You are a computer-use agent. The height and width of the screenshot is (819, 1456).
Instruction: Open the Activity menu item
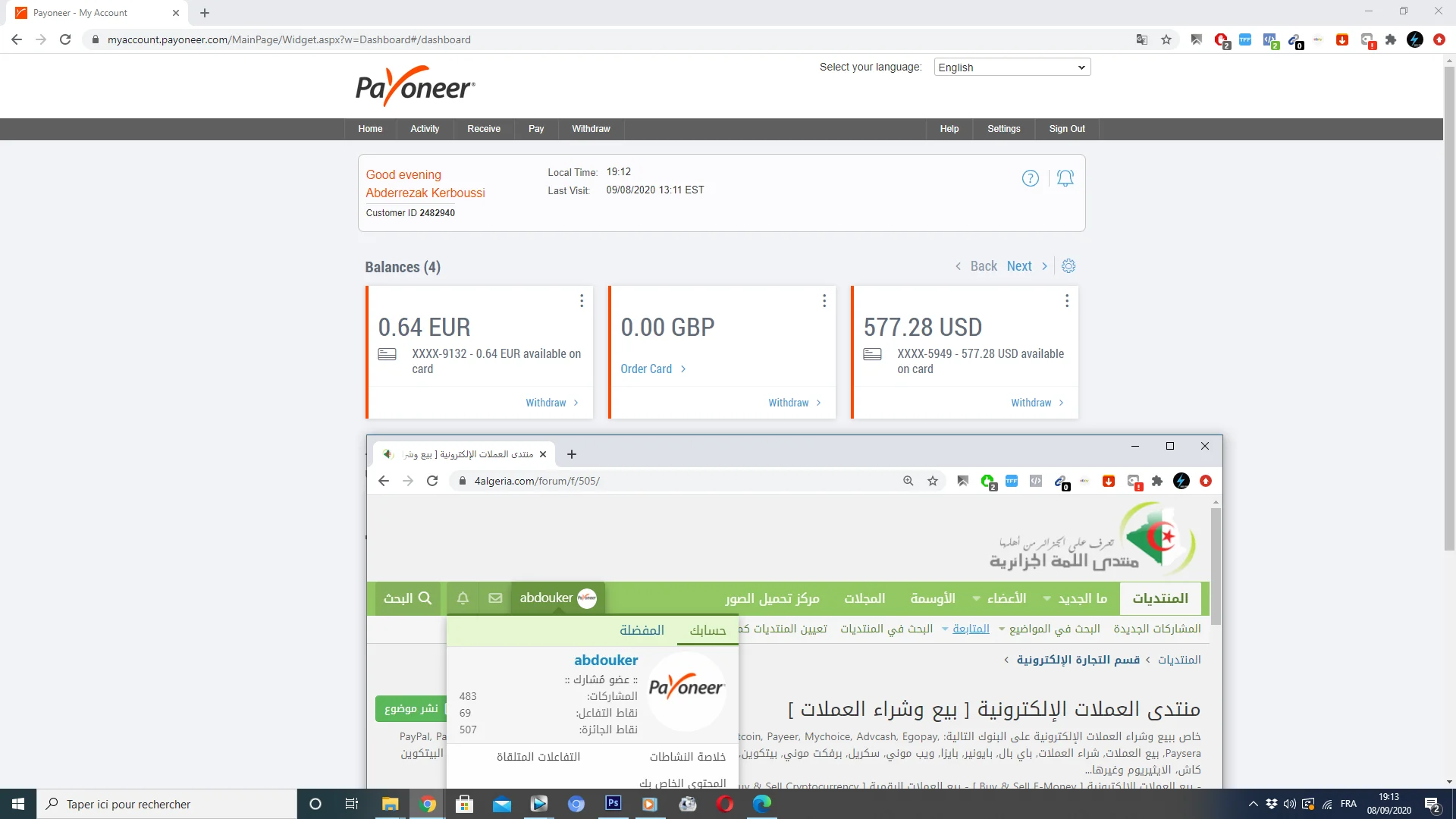click(x=425, y=129)
